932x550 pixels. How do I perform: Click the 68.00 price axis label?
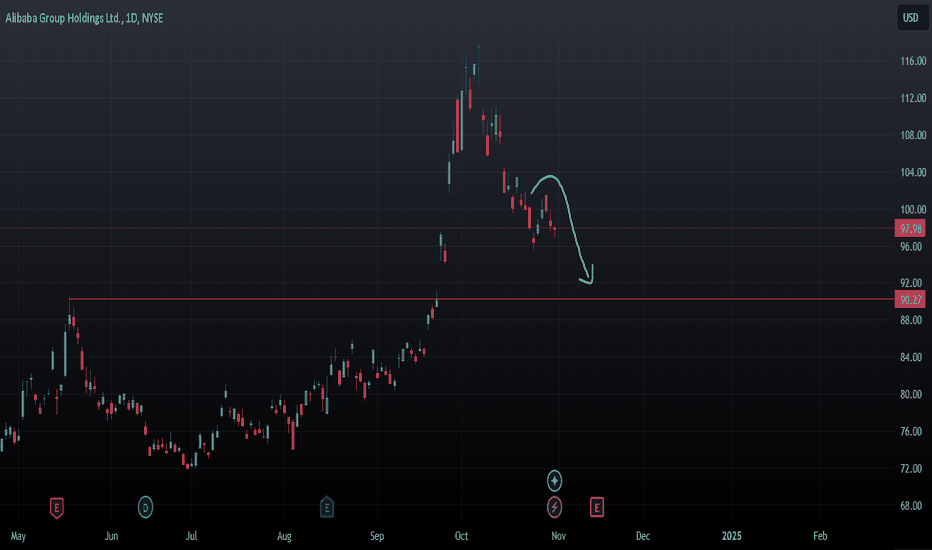(913, 506)
